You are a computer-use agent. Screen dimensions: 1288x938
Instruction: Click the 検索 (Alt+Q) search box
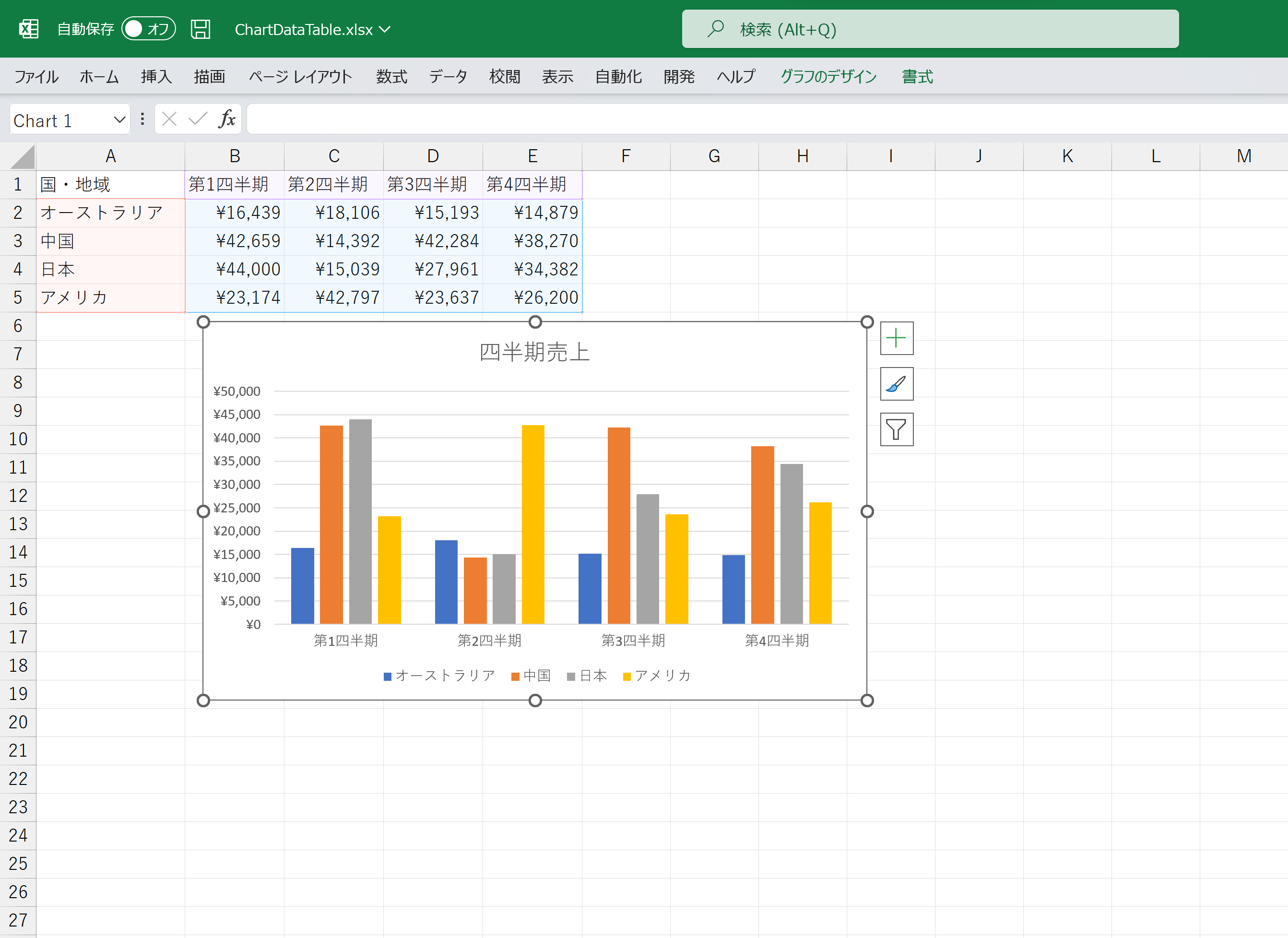click(930, 29)
